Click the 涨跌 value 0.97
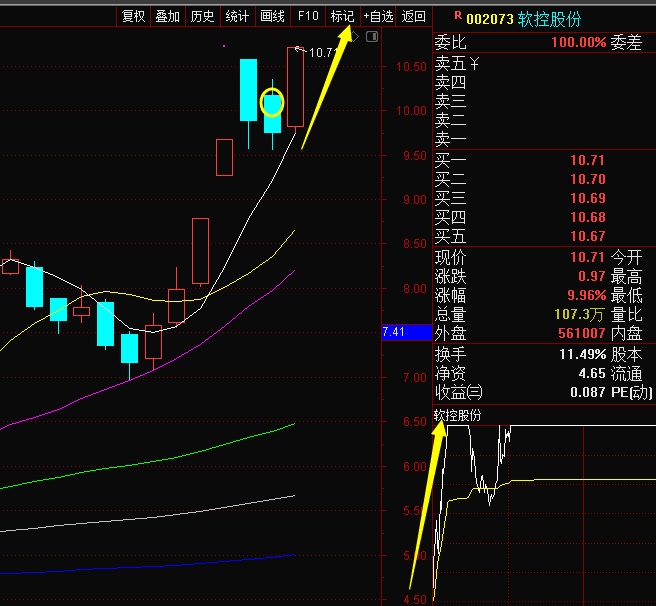The image size is (656, 606). click(592, 276)
